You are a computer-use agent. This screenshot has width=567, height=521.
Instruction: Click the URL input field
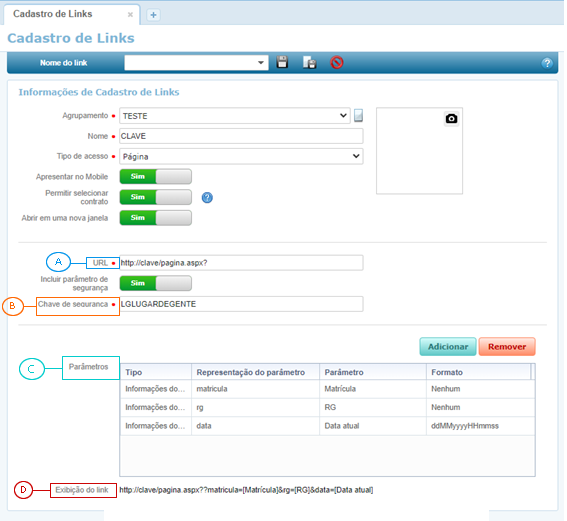pos(241,263)
